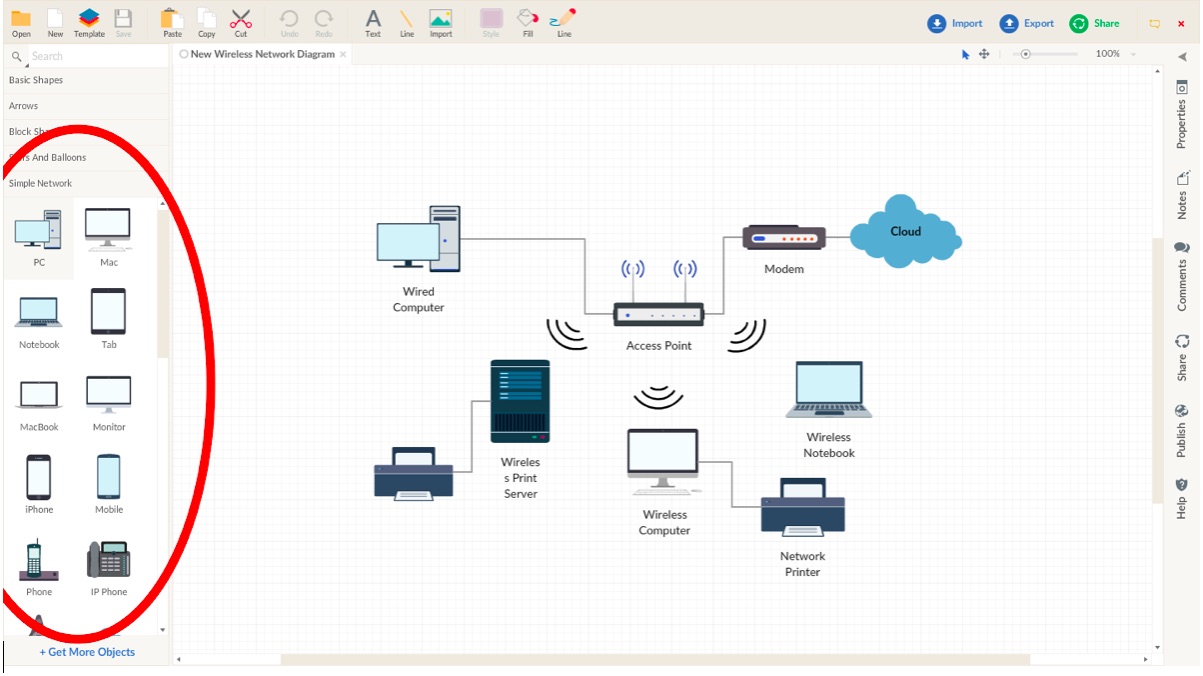The width and height of the screenshot is (1203, 676).
Task: Adjust the zoom level slider
Action: point(1026,54)
